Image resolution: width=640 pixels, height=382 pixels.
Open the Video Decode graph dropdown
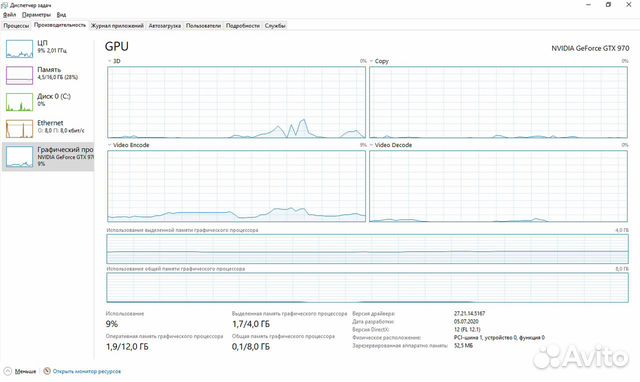pos(371,145)
